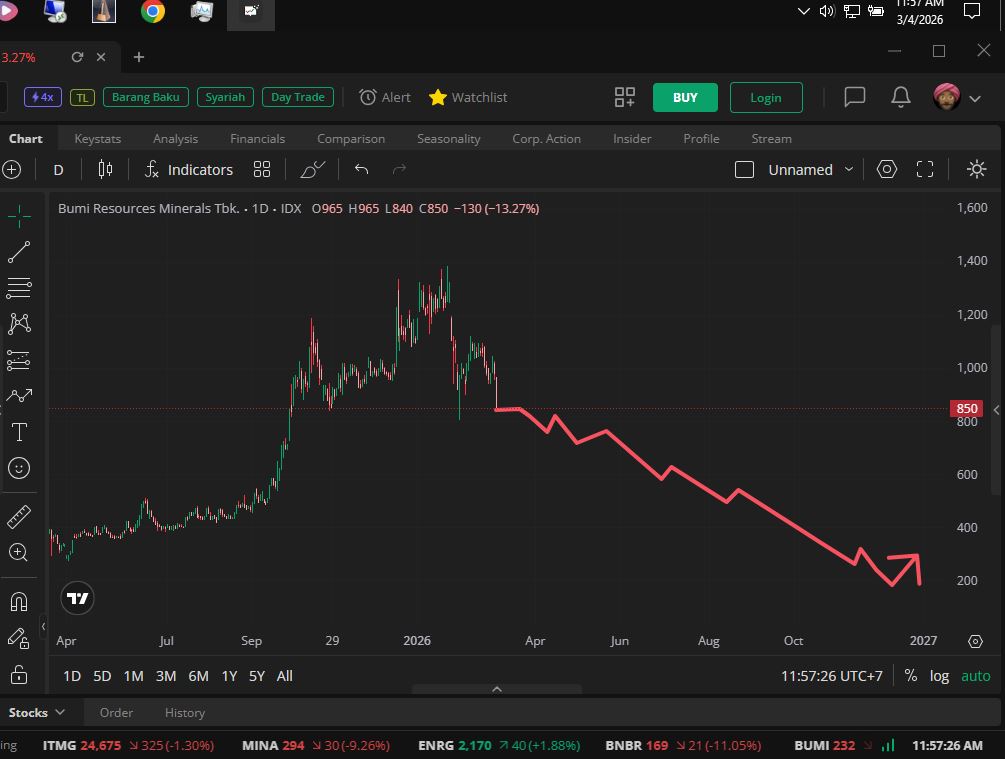Open the chat messages icon

(855, 97)
